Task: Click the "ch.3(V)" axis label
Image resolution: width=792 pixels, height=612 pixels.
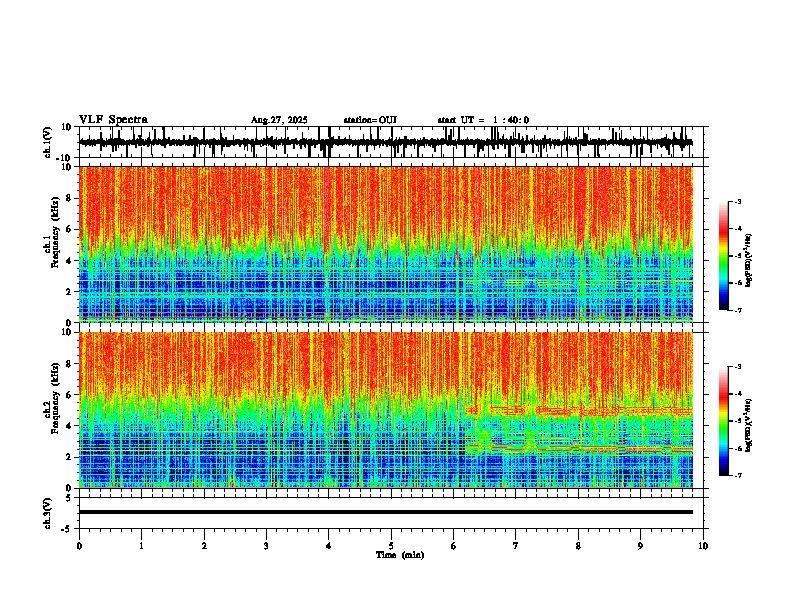Action: (x=48, y=513)
